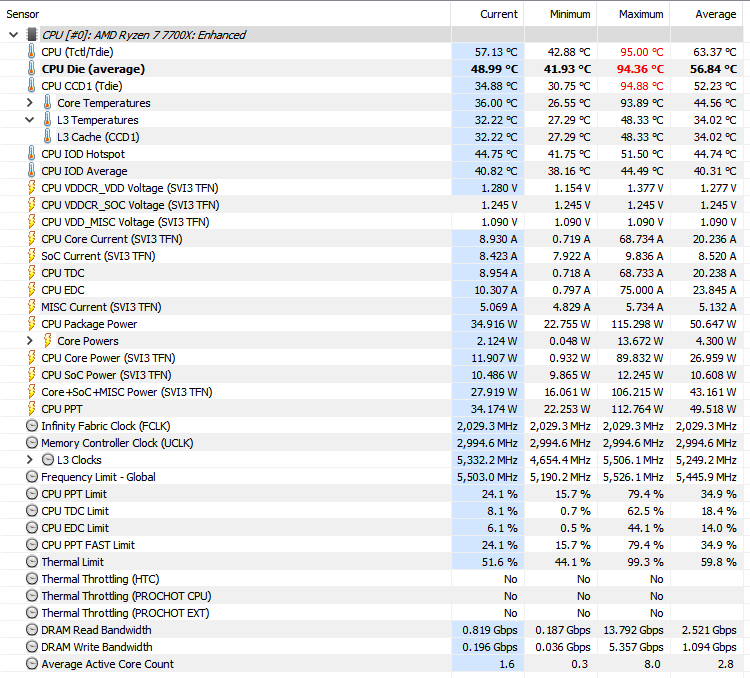Click thermometer icon for CPU (Tctl/Tdie)
Image resolution: width=750 pixels, height=678 pixels.
point(32,52)
